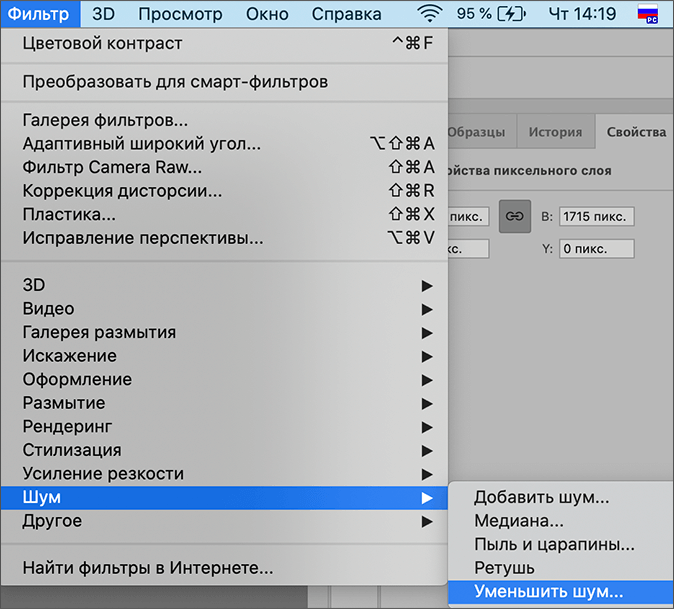Viewport: 674px width, 609px height.
Task: Expand the Искажение submenu
Action: coord(224,356)
